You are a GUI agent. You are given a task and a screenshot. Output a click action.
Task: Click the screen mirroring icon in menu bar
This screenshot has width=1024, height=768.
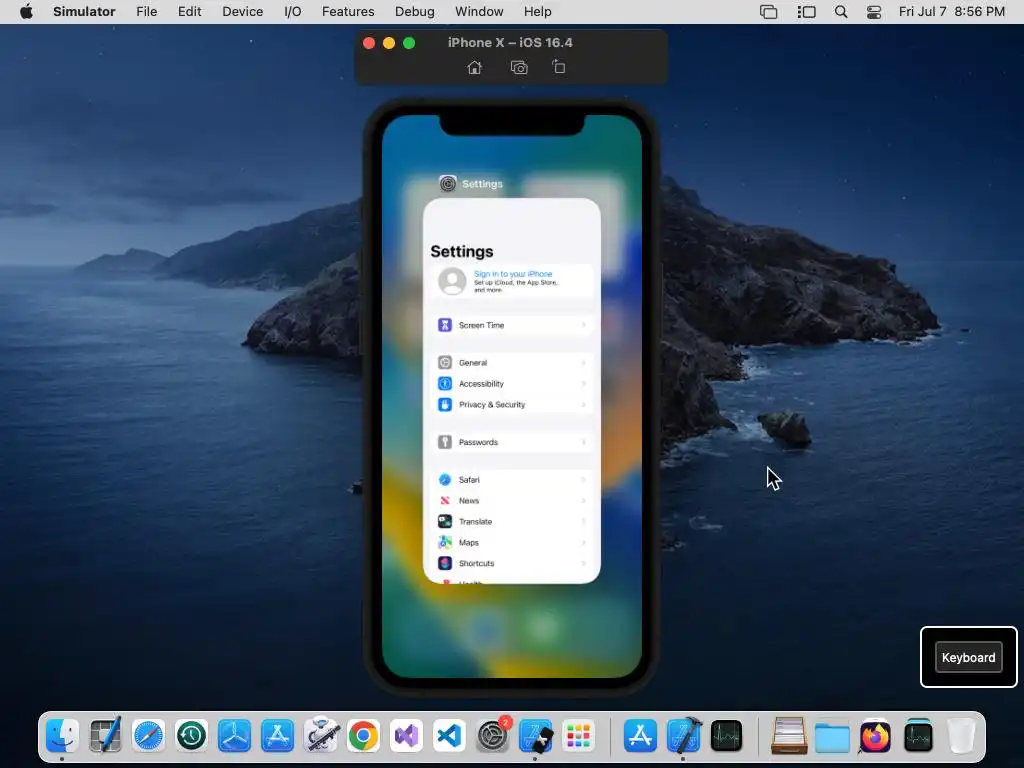click(769, 12)
